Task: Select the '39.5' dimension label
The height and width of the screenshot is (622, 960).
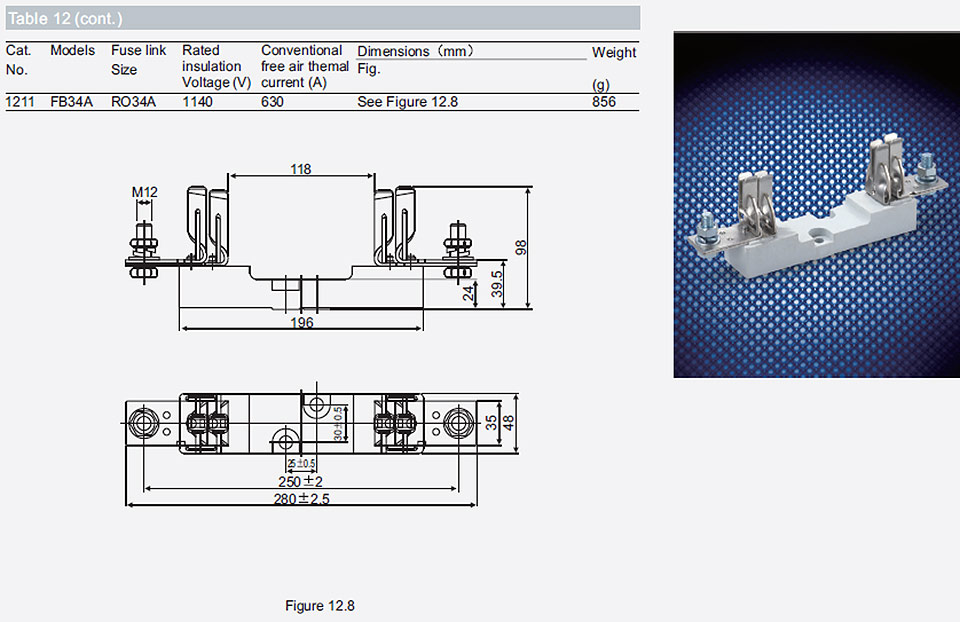Action: pos(497,285)
